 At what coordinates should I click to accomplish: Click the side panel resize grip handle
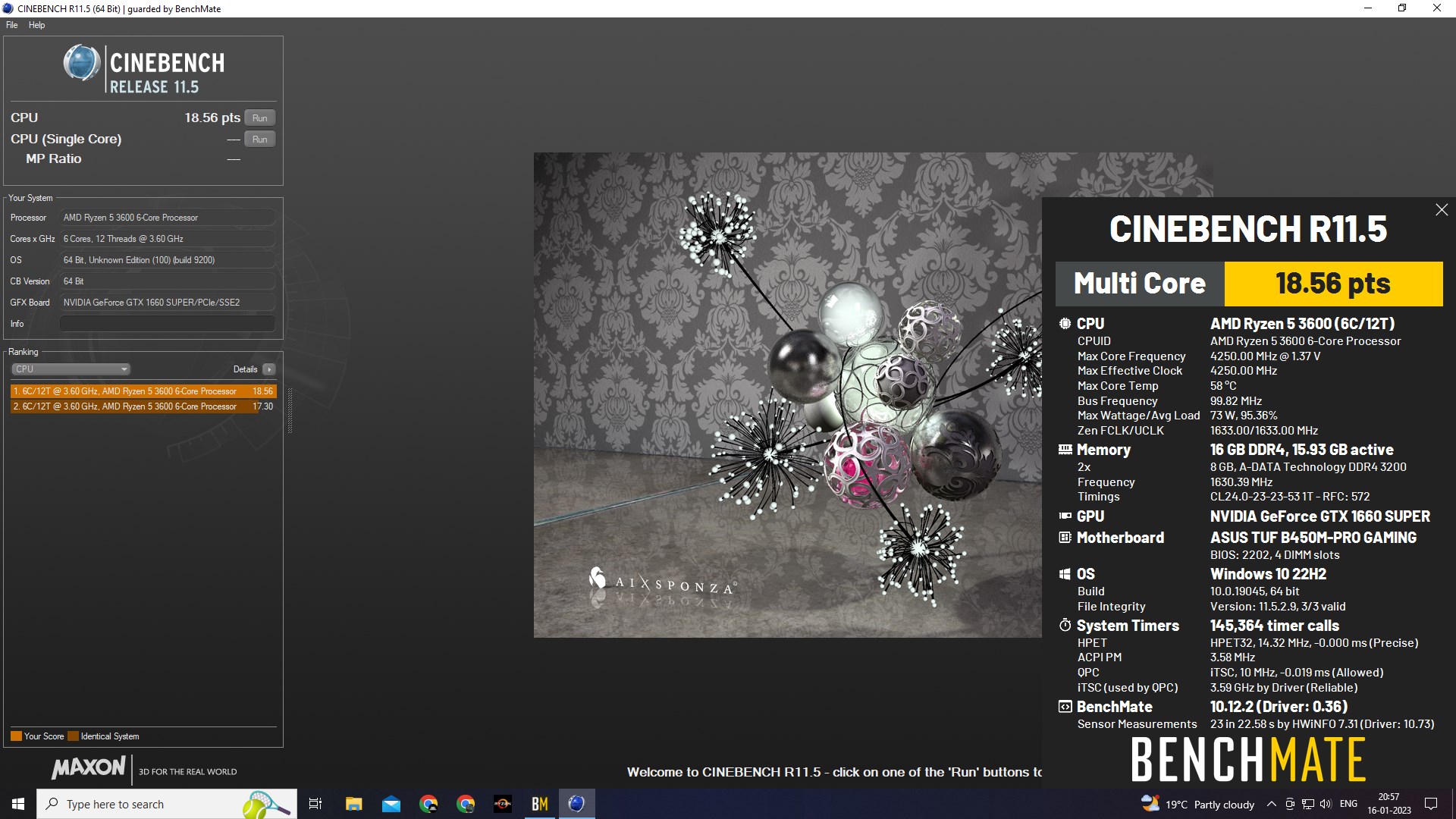(x=290, y=411)
